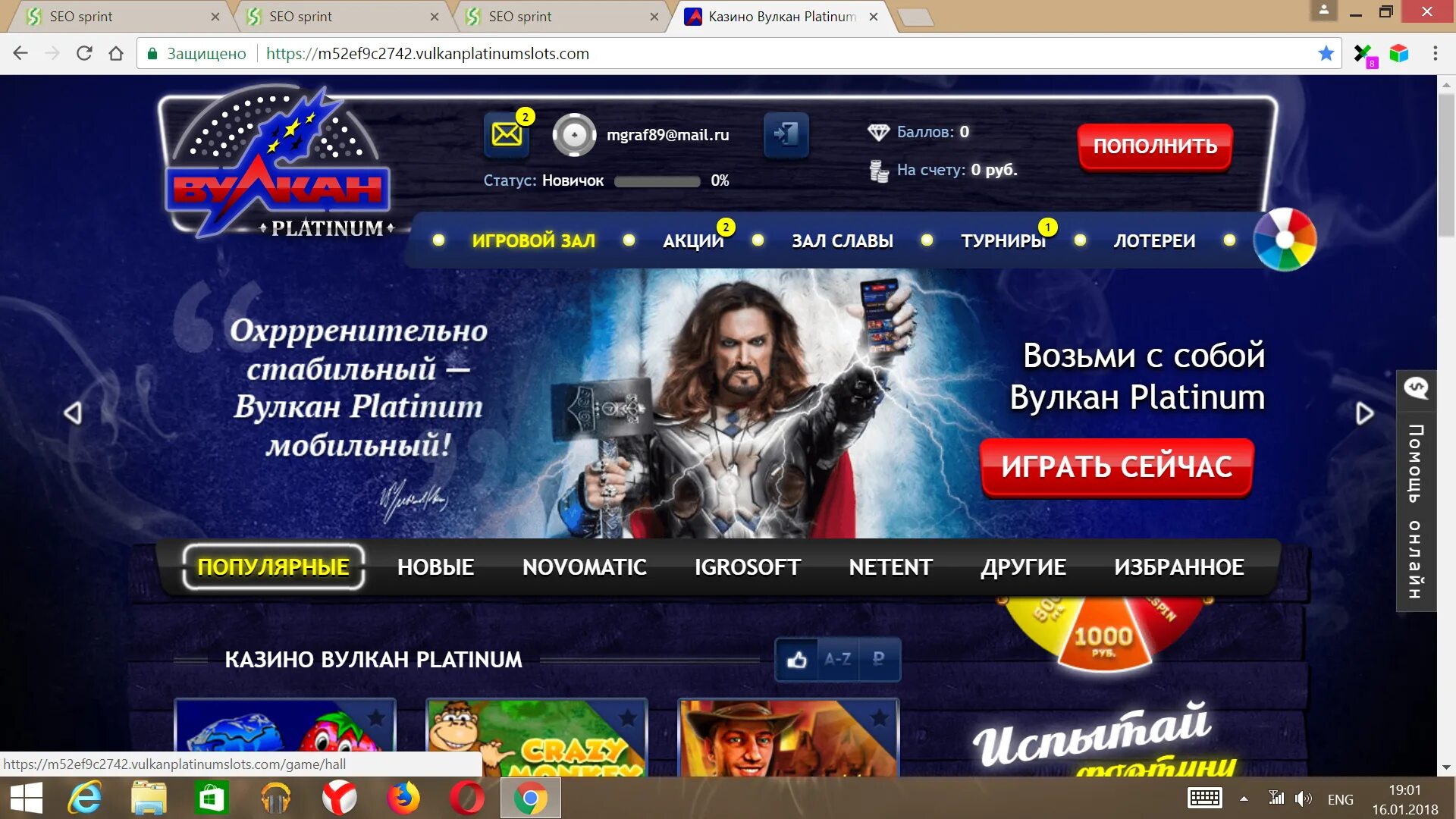
Task: Expand system tray hidden icons arrow
Action: tap(1244, 799)
